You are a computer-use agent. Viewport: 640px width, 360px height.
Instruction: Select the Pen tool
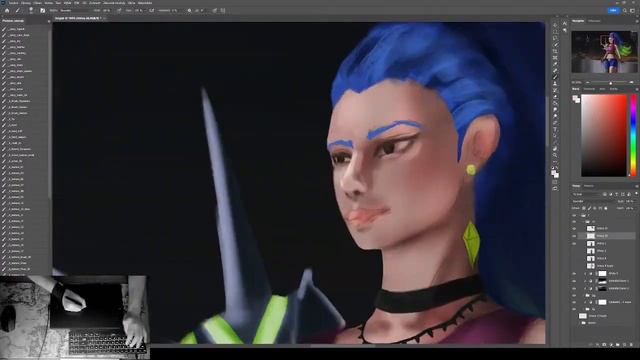(555, 122)
